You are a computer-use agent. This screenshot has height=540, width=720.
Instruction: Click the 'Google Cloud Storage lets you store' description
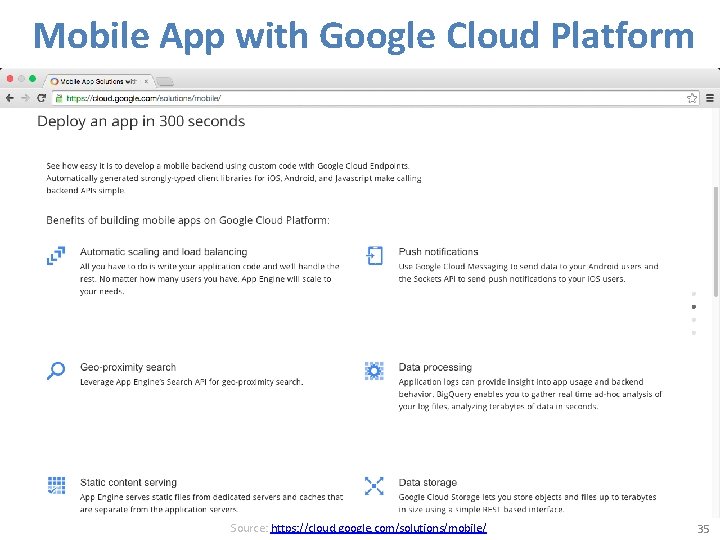coord(527,503)
